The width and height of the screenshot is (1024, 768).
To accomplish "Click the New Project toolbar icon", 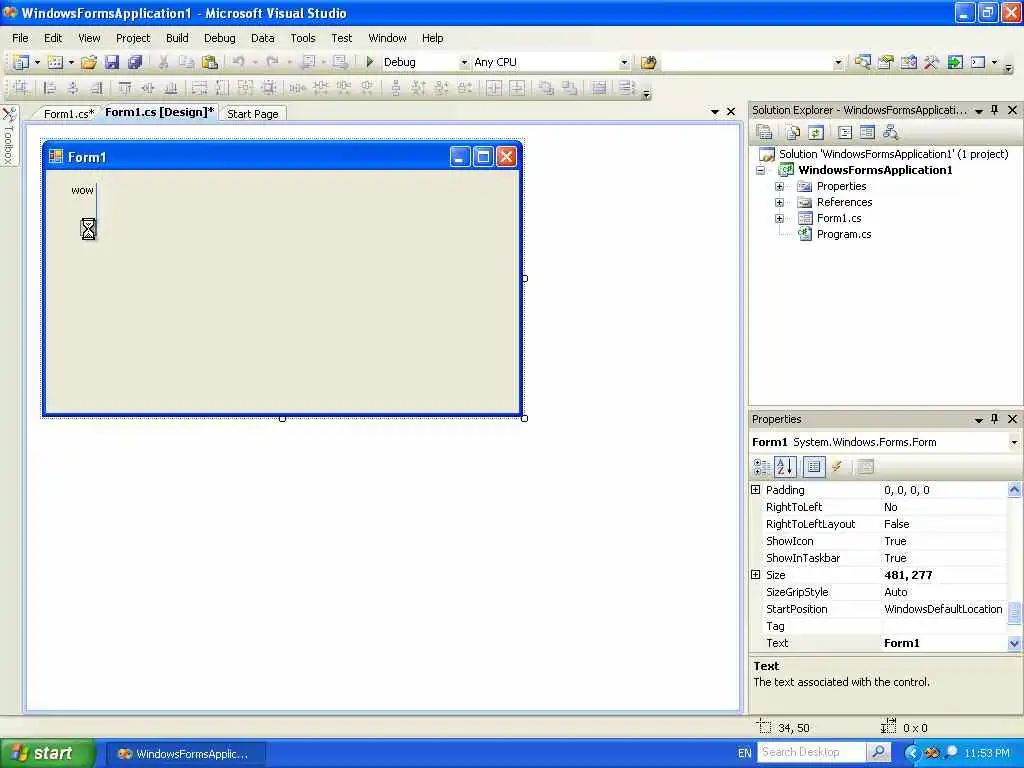I will [20, 62].
